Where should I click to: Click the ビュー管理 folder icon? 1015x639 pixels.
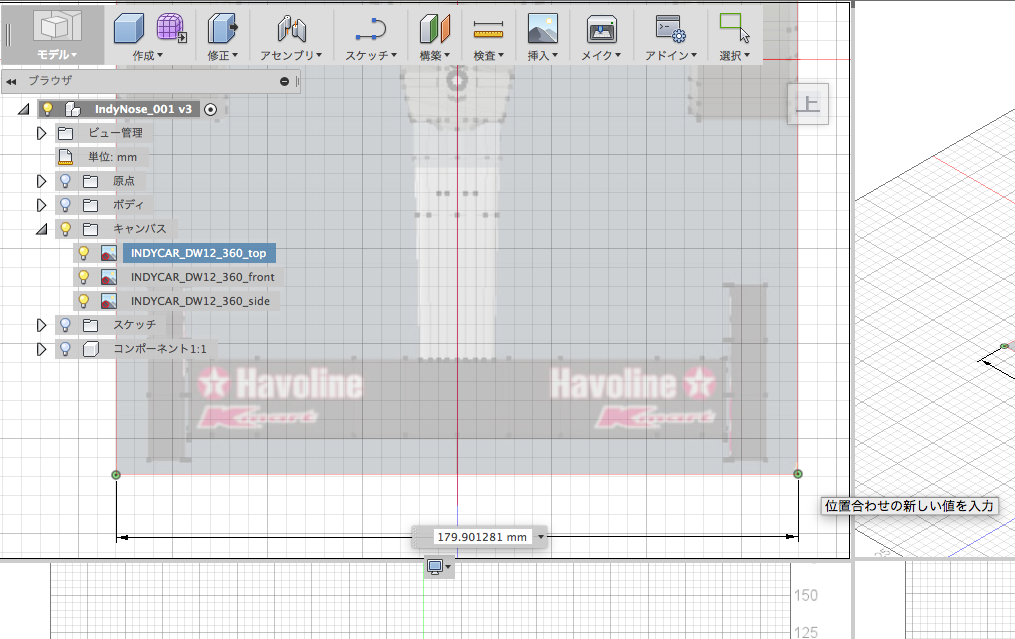65,133
